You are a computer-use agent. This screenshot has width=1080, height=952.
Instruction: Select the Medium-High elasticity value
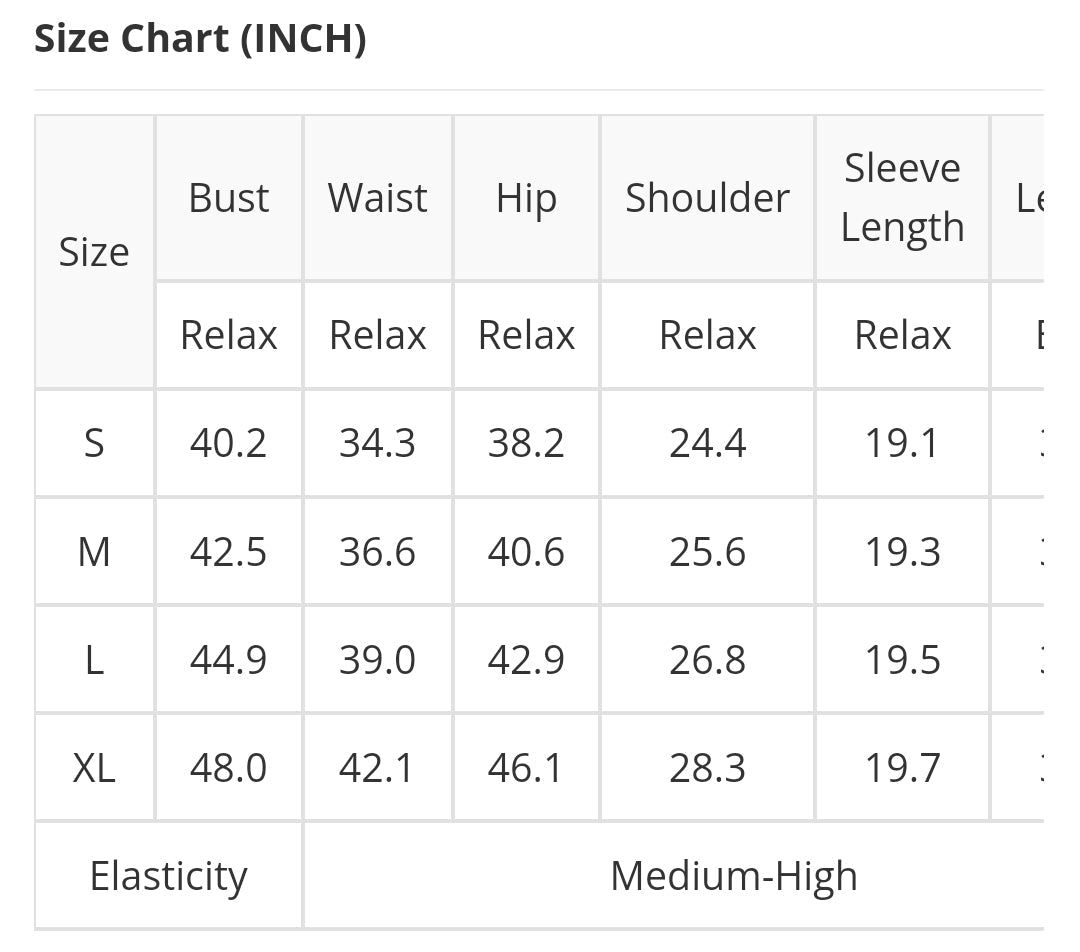[733, 876]
